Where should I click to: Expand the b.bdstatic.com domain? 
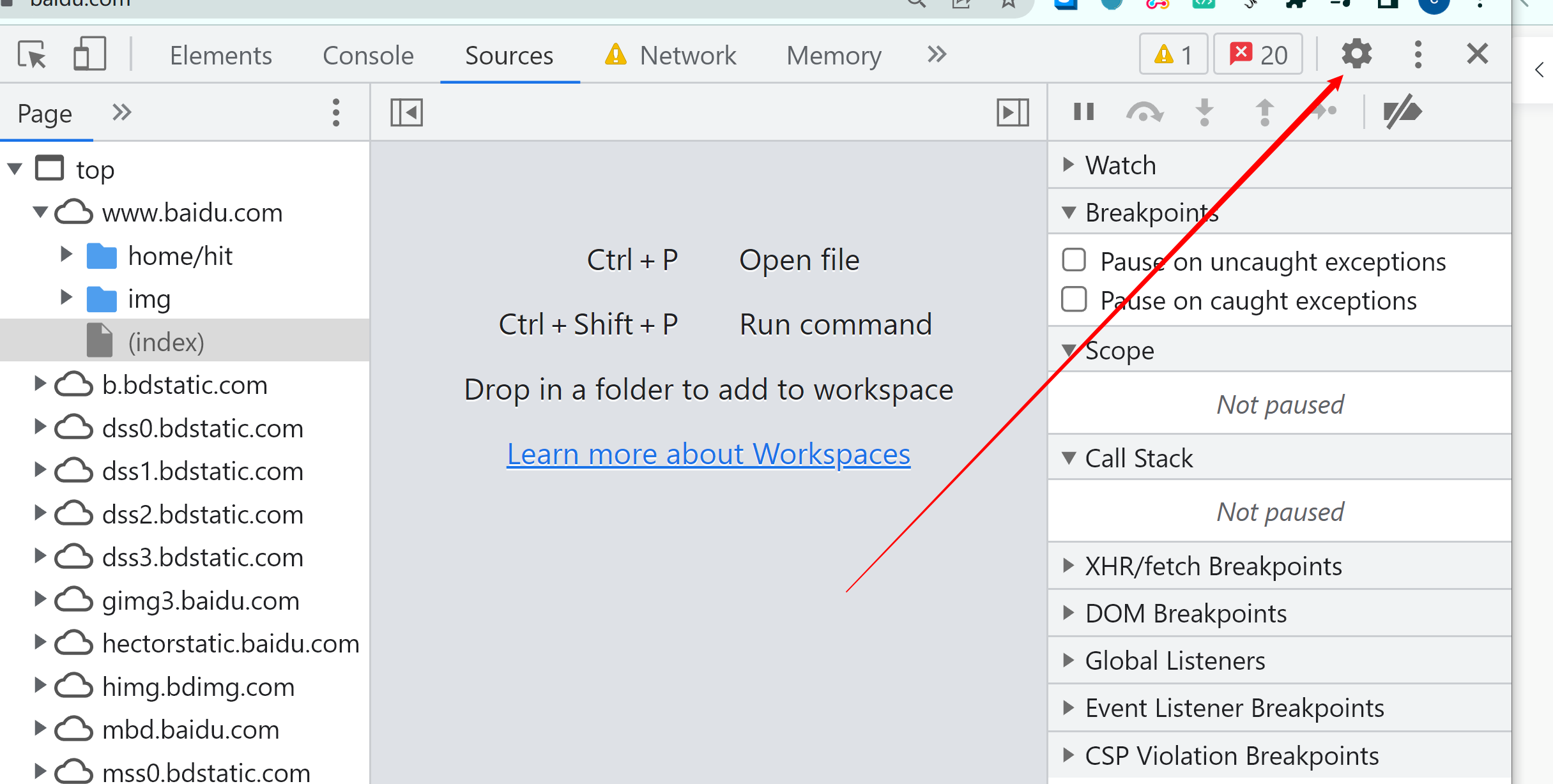[40, 384]
